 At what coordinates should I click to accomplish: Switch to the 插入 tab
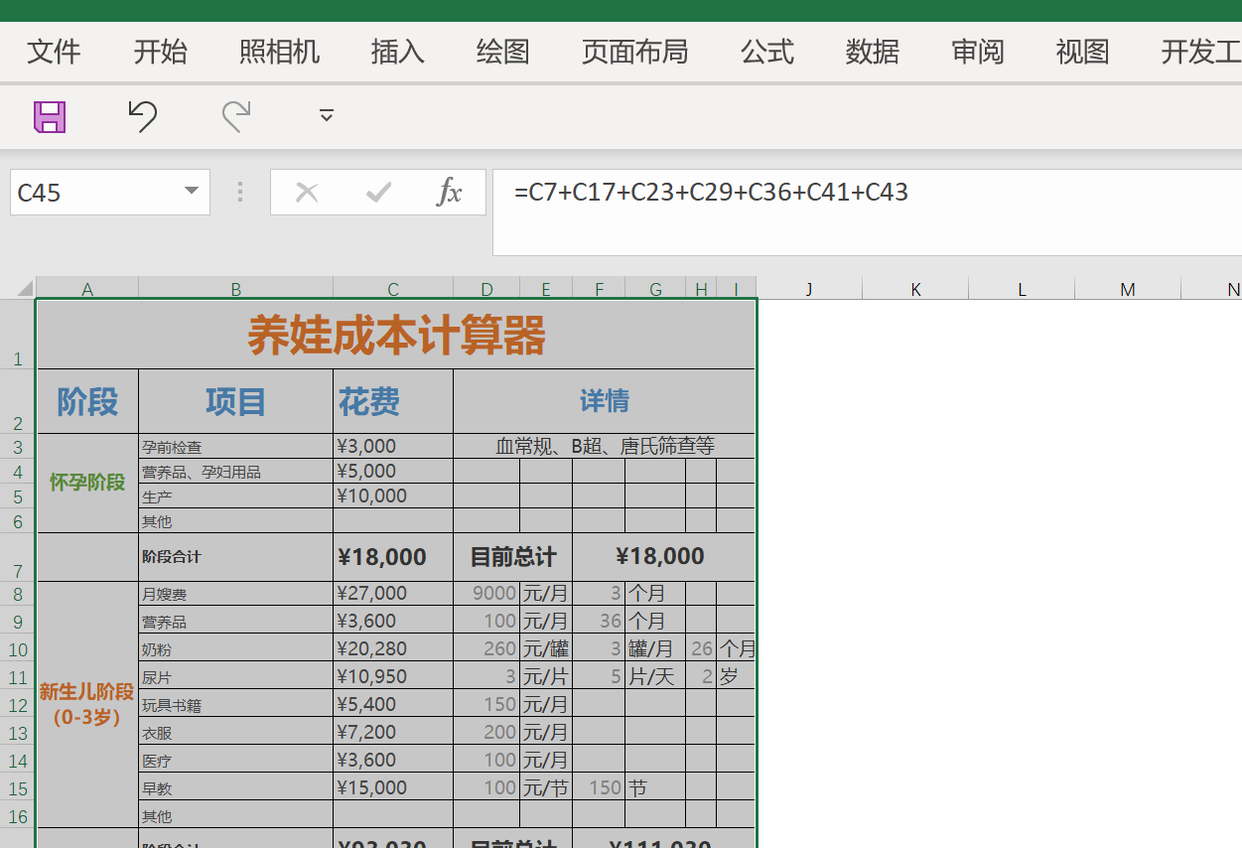tap(398, 52)
